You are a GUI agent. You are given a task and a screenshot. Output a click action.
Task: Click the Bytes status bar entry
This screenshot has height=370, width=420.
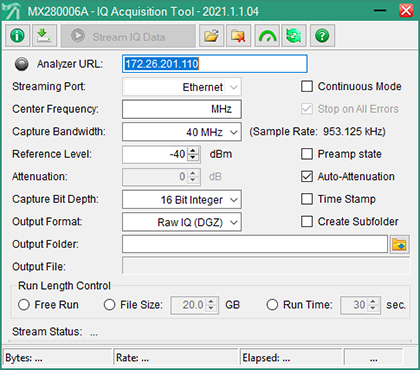[x=57, y=358]
